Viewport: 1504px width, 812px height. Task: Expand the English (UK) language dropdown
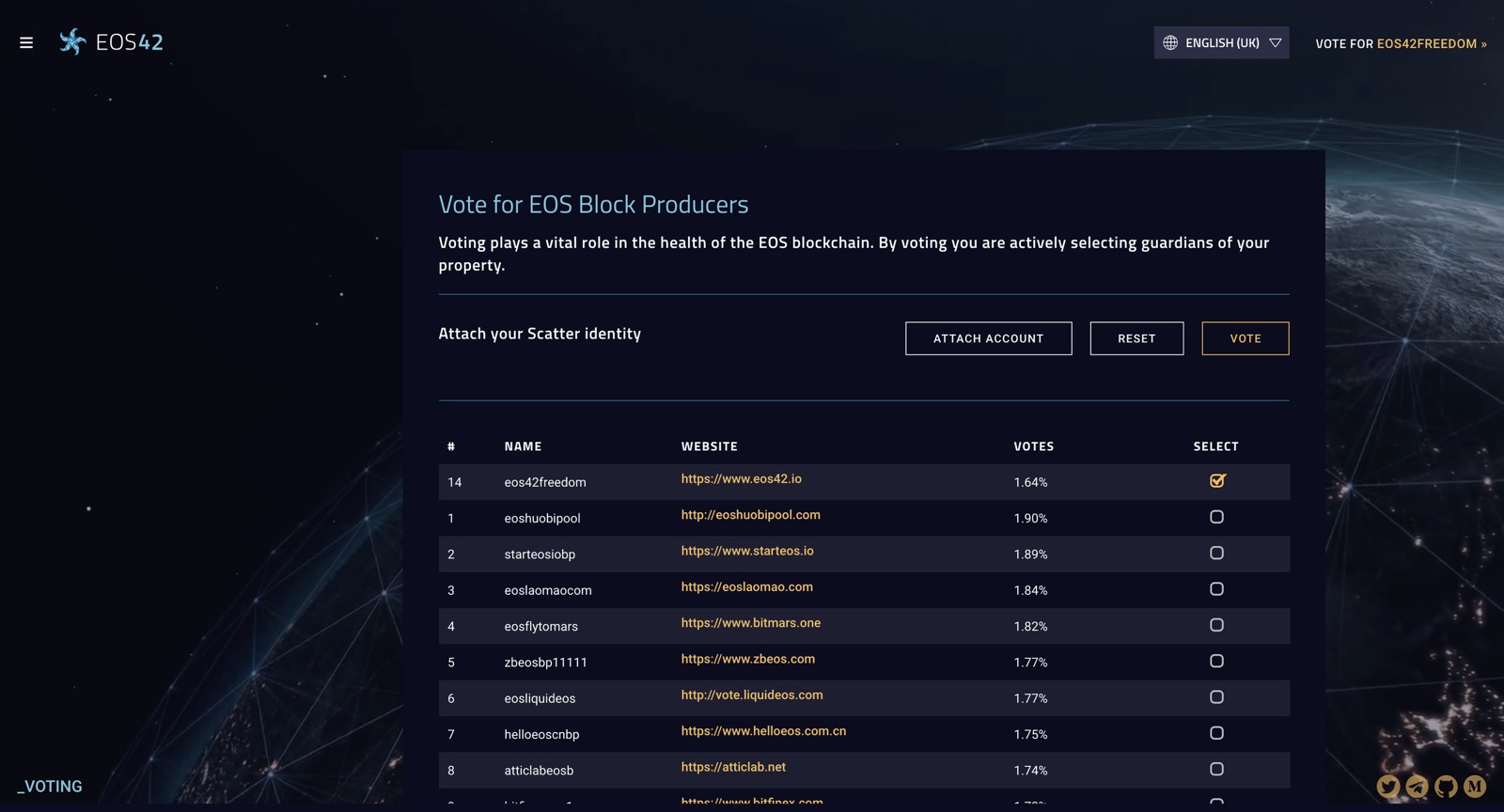(1275, 42)
